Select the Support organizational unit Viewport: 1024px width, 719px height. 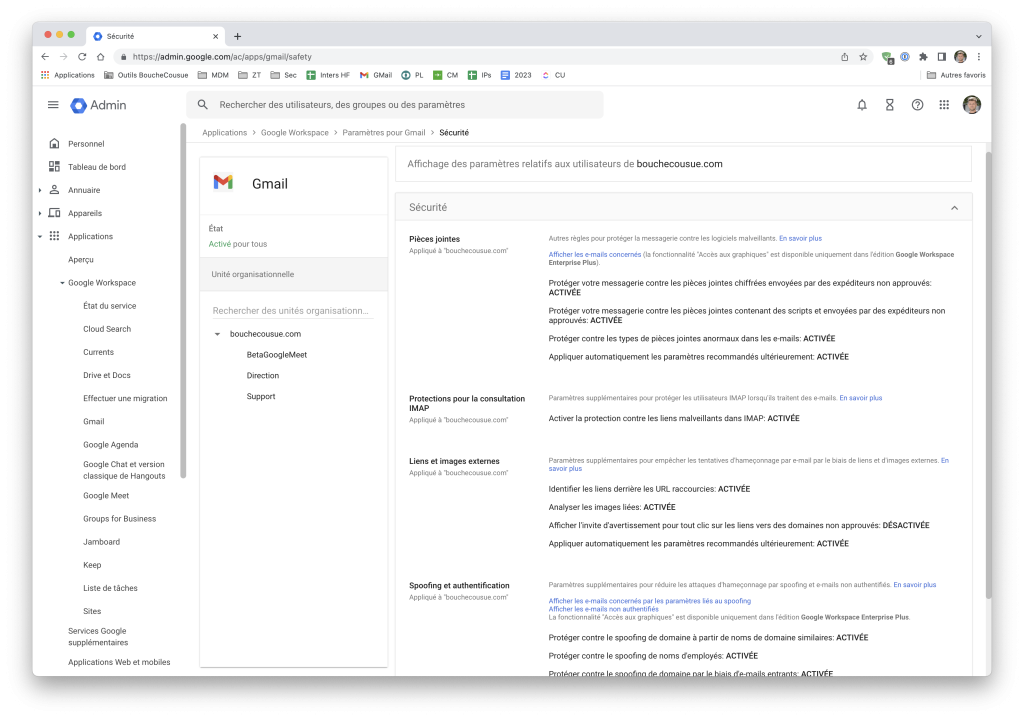[261, 397]
